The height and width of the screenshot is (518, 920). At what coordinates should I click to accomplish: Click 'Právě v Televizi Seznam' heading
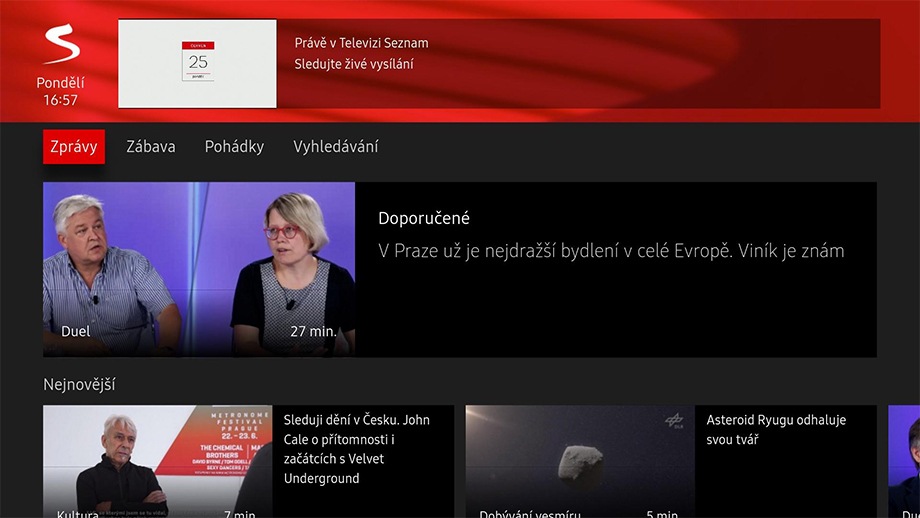pos(361,43)
